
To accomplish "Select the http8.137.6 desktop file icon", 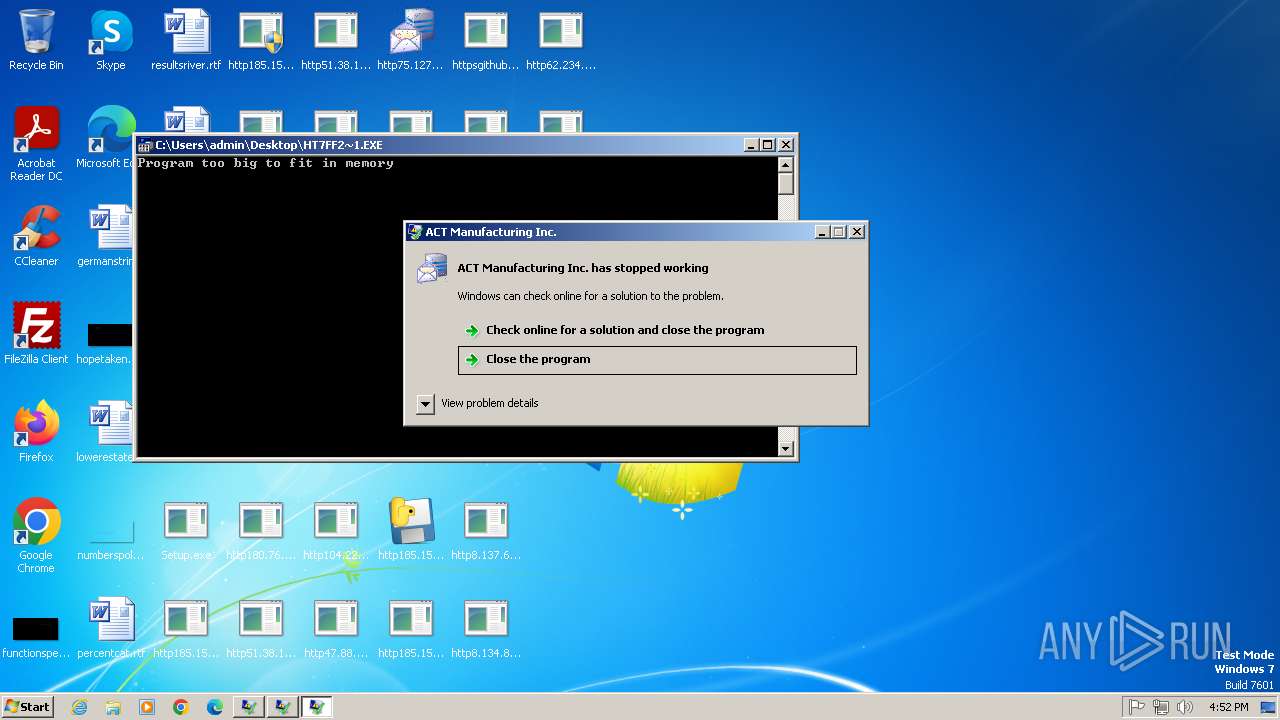I will point(486,530).
